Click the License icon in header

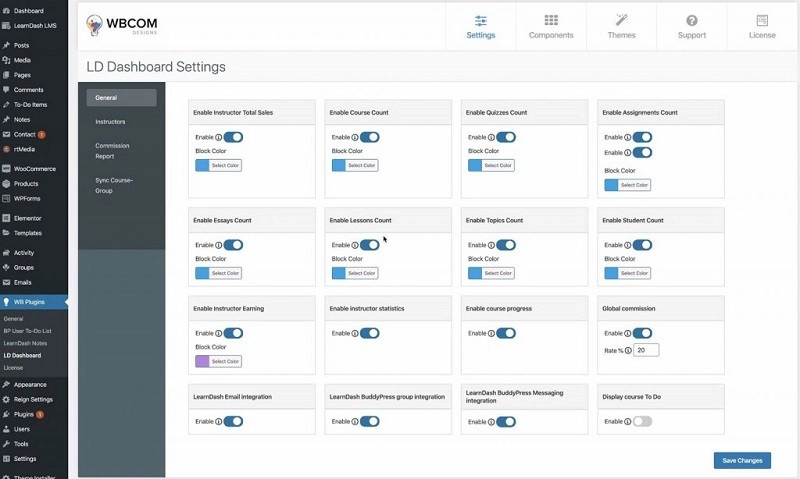point(762,20)
